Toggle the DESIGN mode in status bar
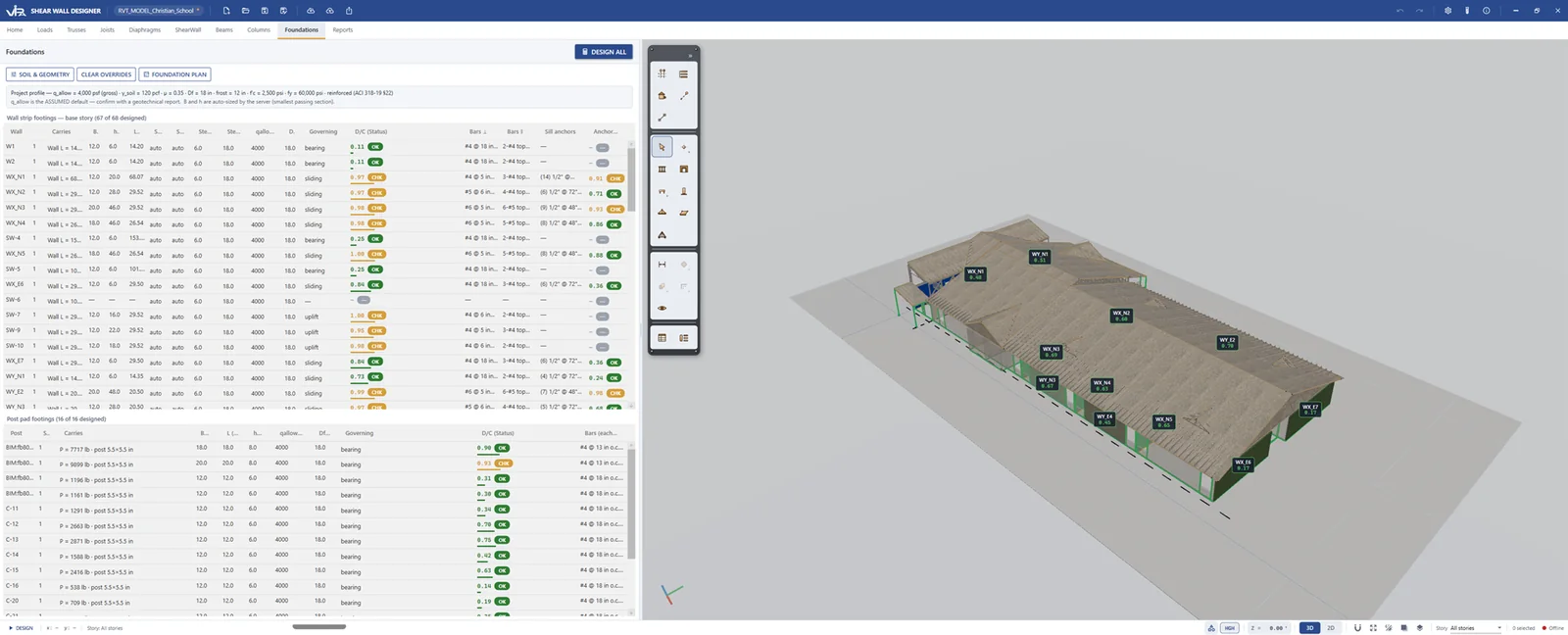This screenshot has width=1568, height=635. click(x=21, y=628)
